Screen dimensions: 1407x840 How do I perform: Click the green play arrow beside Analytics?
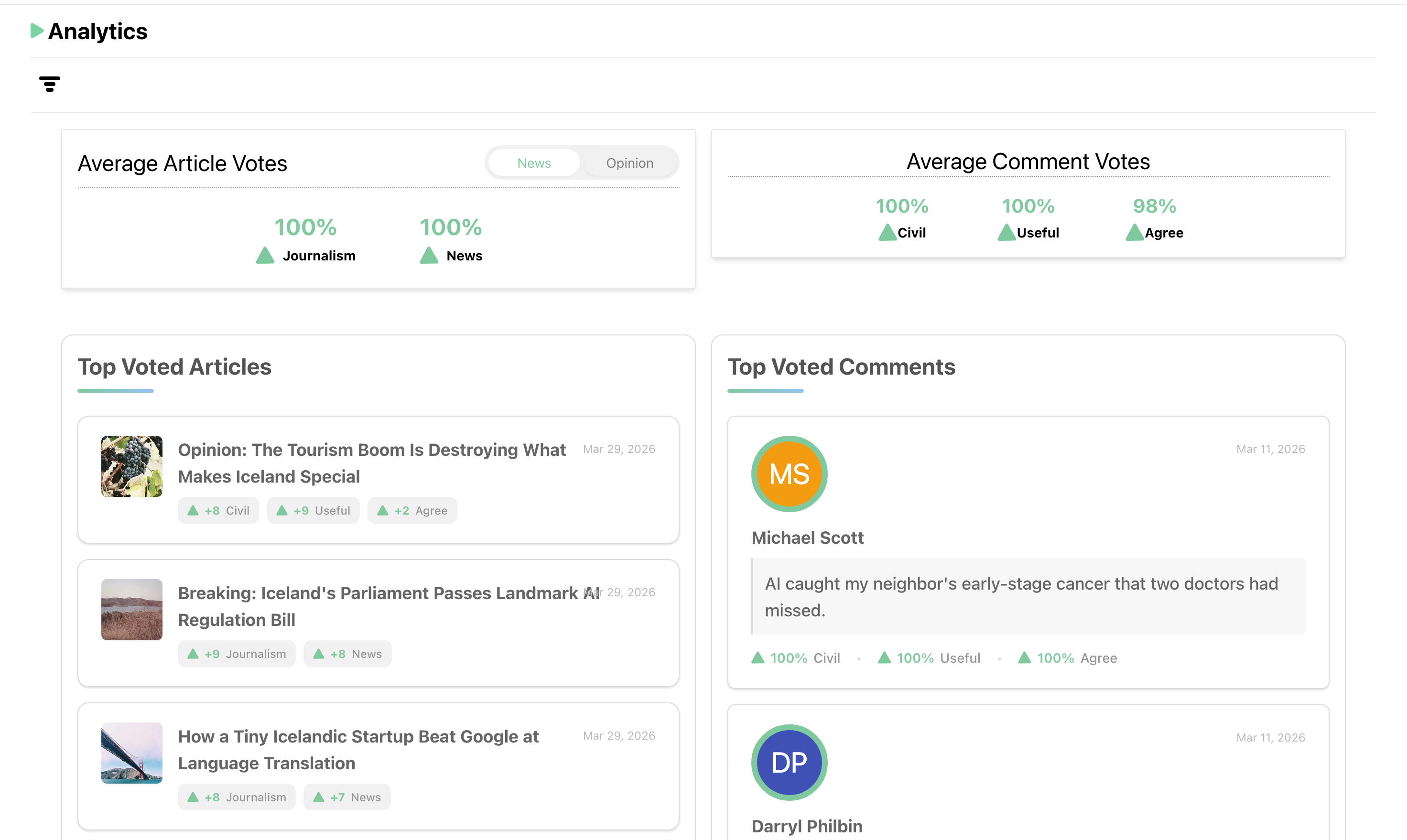click(x=37, y=31)
